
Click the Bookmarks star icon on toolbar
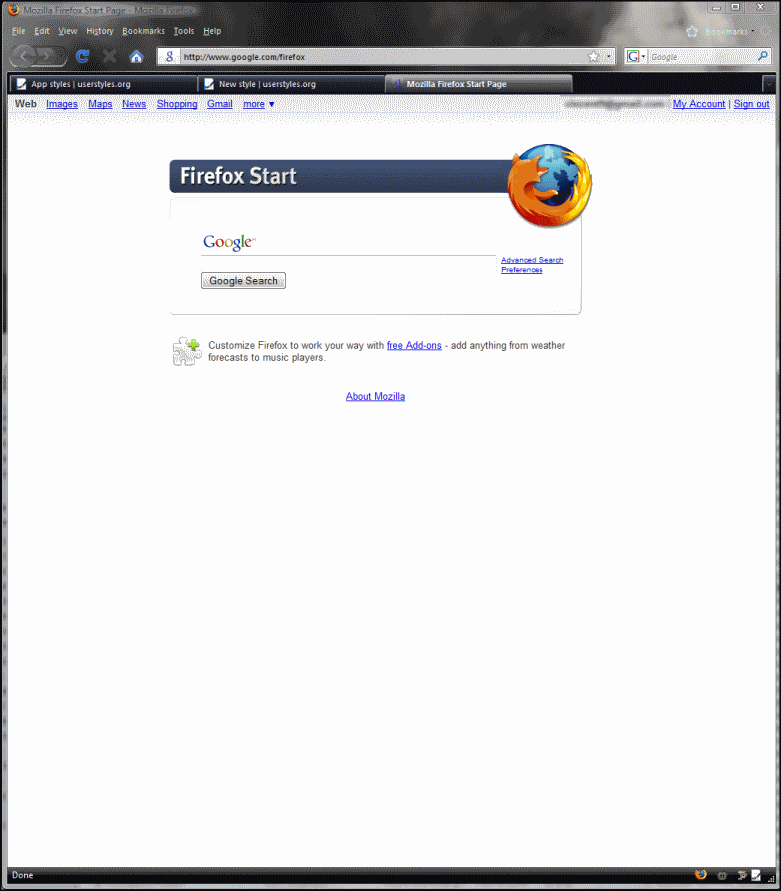(x=692, y=31)
